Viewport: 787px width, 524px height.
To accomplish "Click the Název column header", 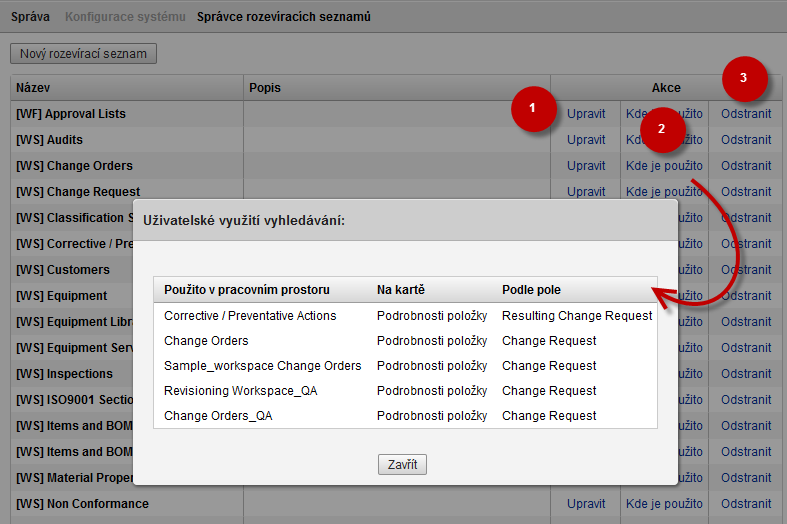I will coord(33,88).
